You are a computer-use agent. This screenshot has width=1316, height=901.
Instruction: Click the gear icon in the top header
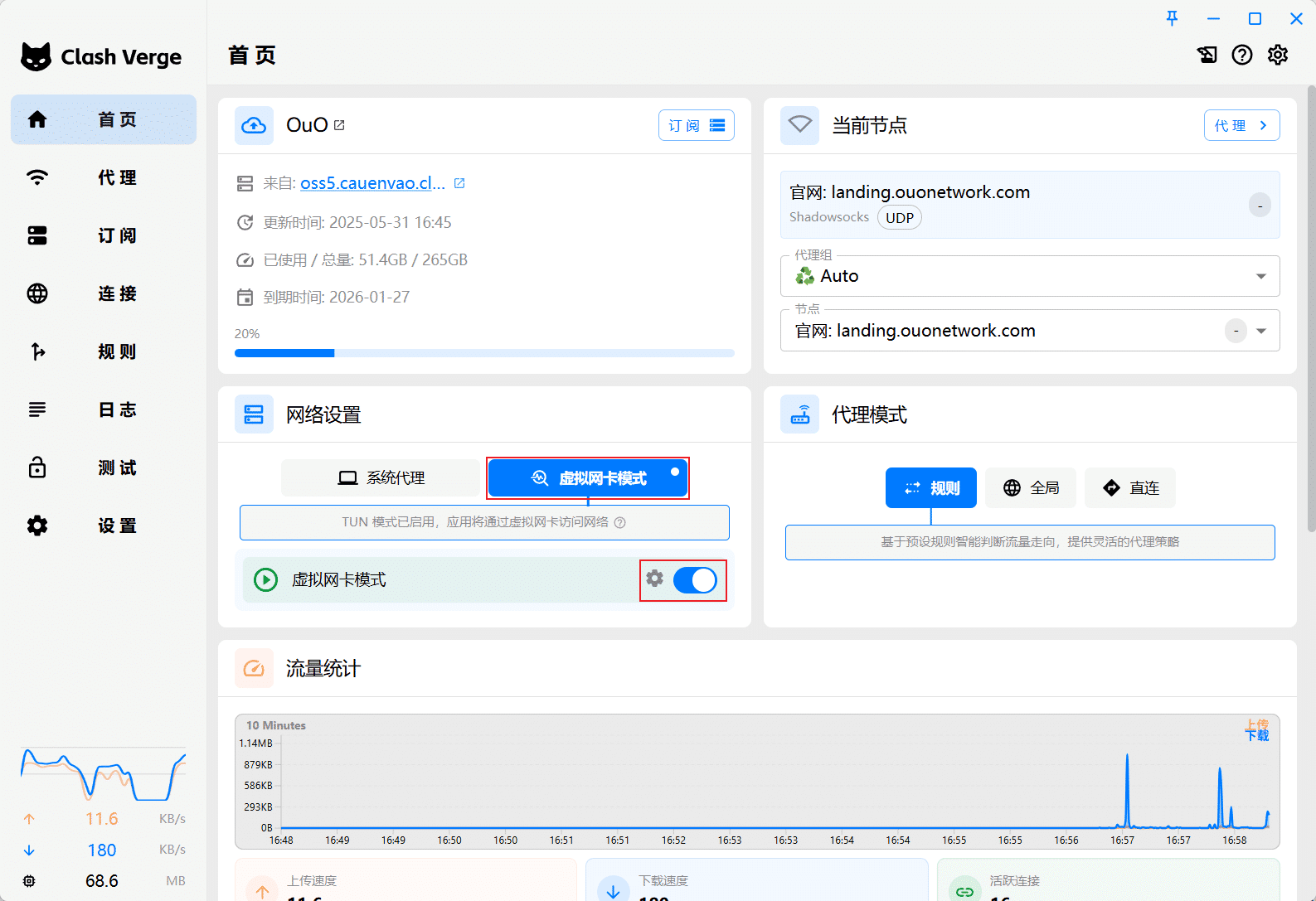pyautogui.click(x=1278, y=55)
